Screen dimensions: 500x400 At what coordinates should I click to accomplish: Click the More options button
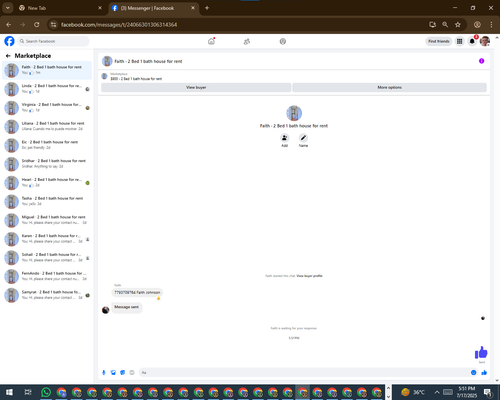389,87
